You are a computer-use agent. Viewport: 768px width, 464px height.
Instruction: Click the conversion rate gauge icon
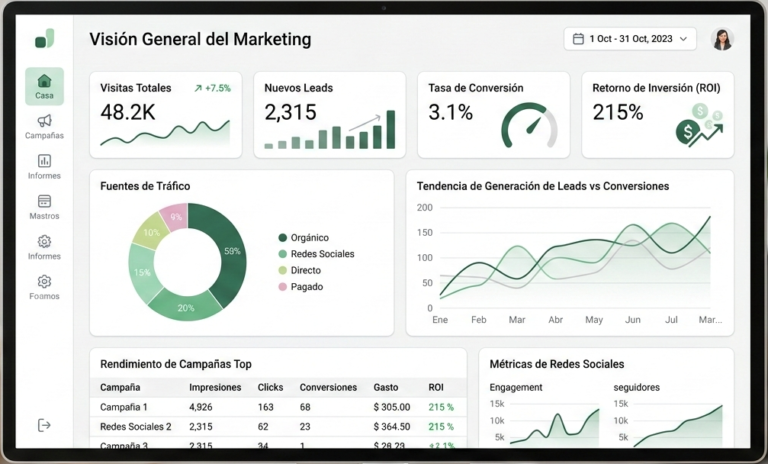[x=527, y=126]
